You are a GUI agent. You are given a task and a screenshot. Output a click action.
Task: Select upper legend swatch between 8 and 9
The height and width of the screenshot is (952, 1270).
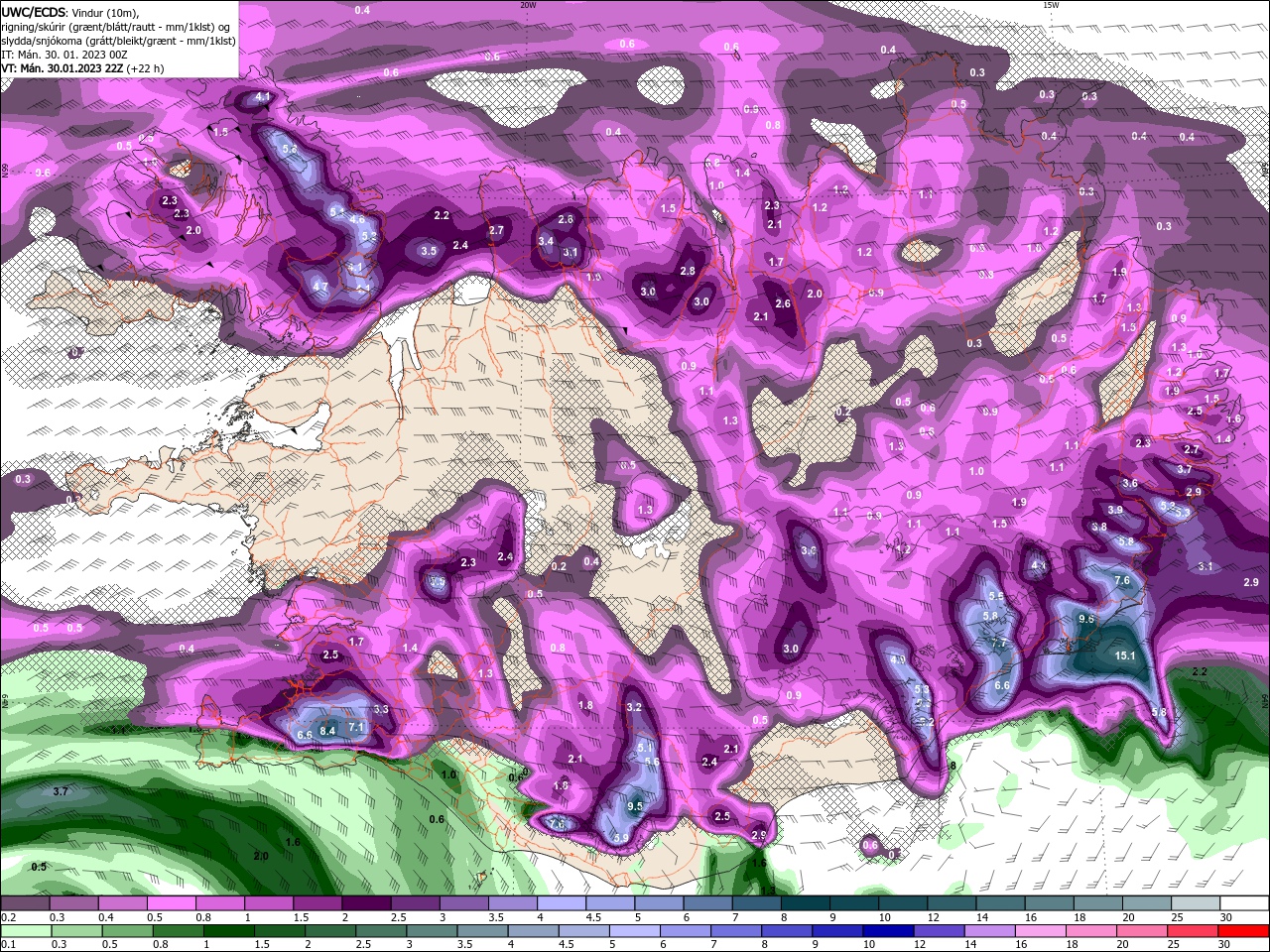click(x=806, y=903)
